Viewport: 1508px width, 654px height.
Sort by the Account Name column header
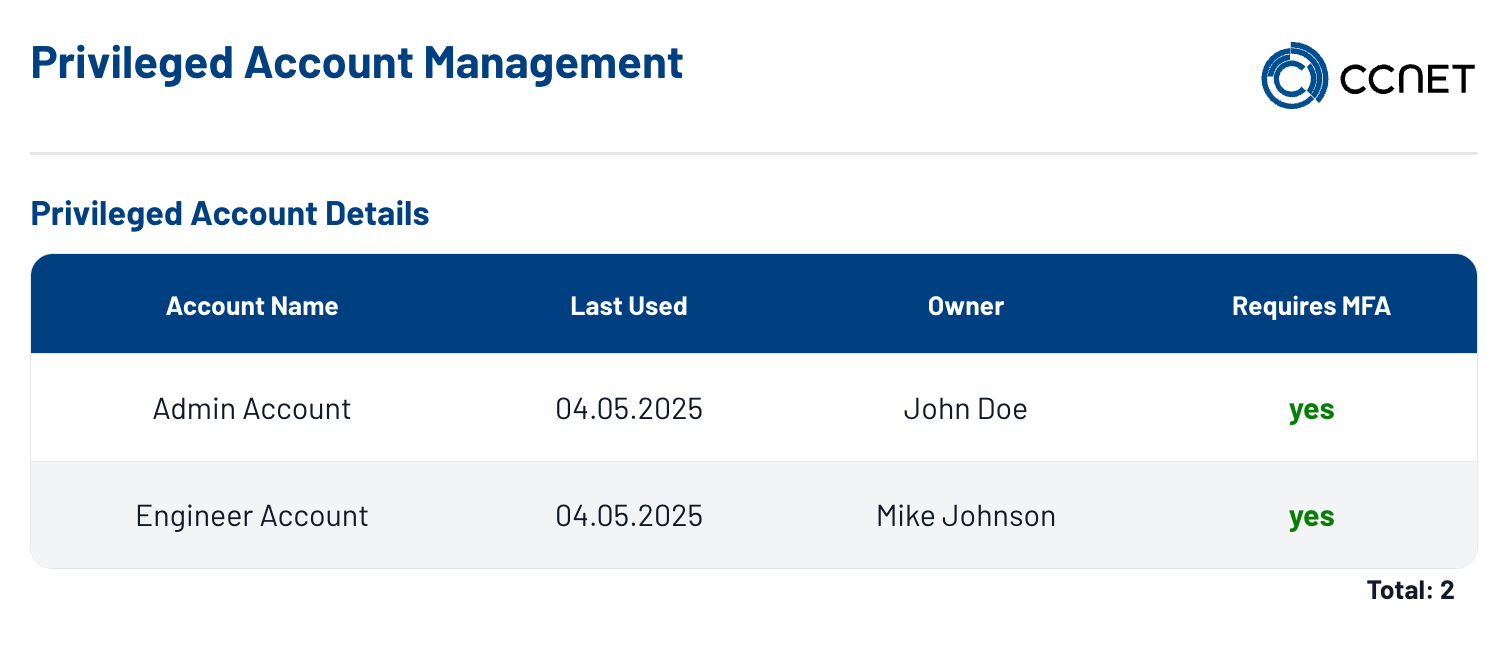click(x=252, y=306)
